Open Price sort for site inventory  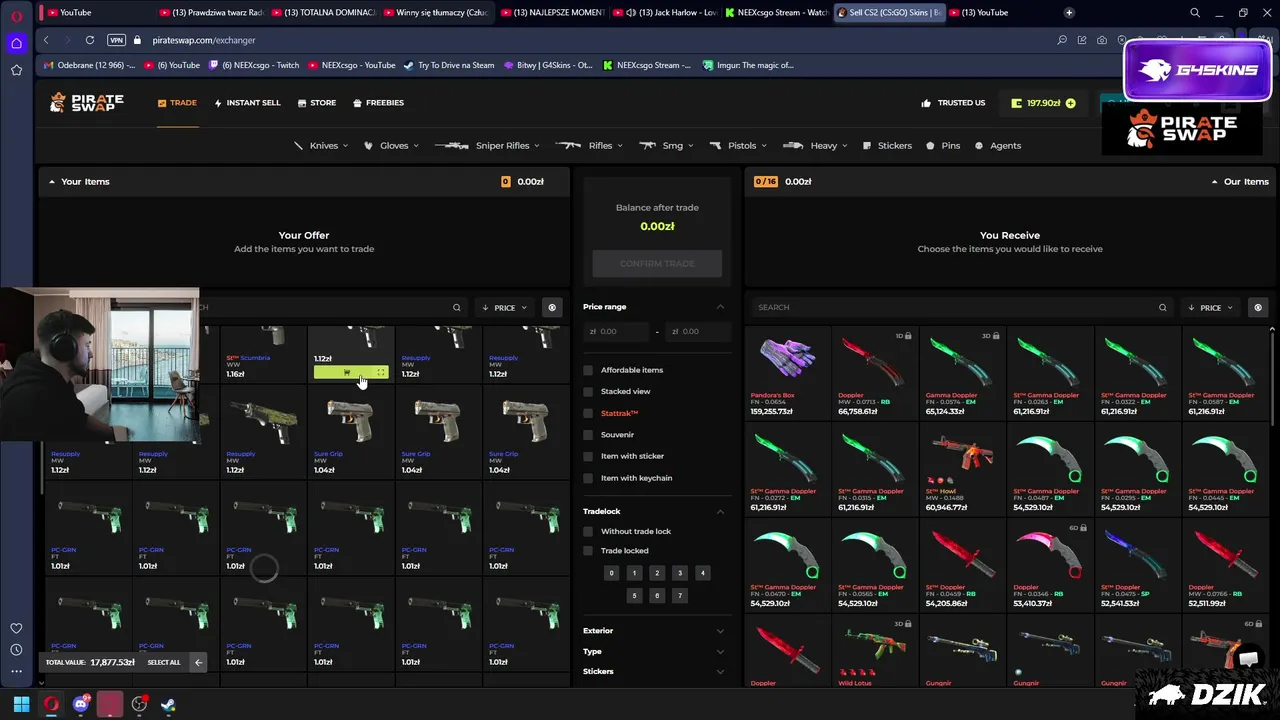pos(1211,308)
